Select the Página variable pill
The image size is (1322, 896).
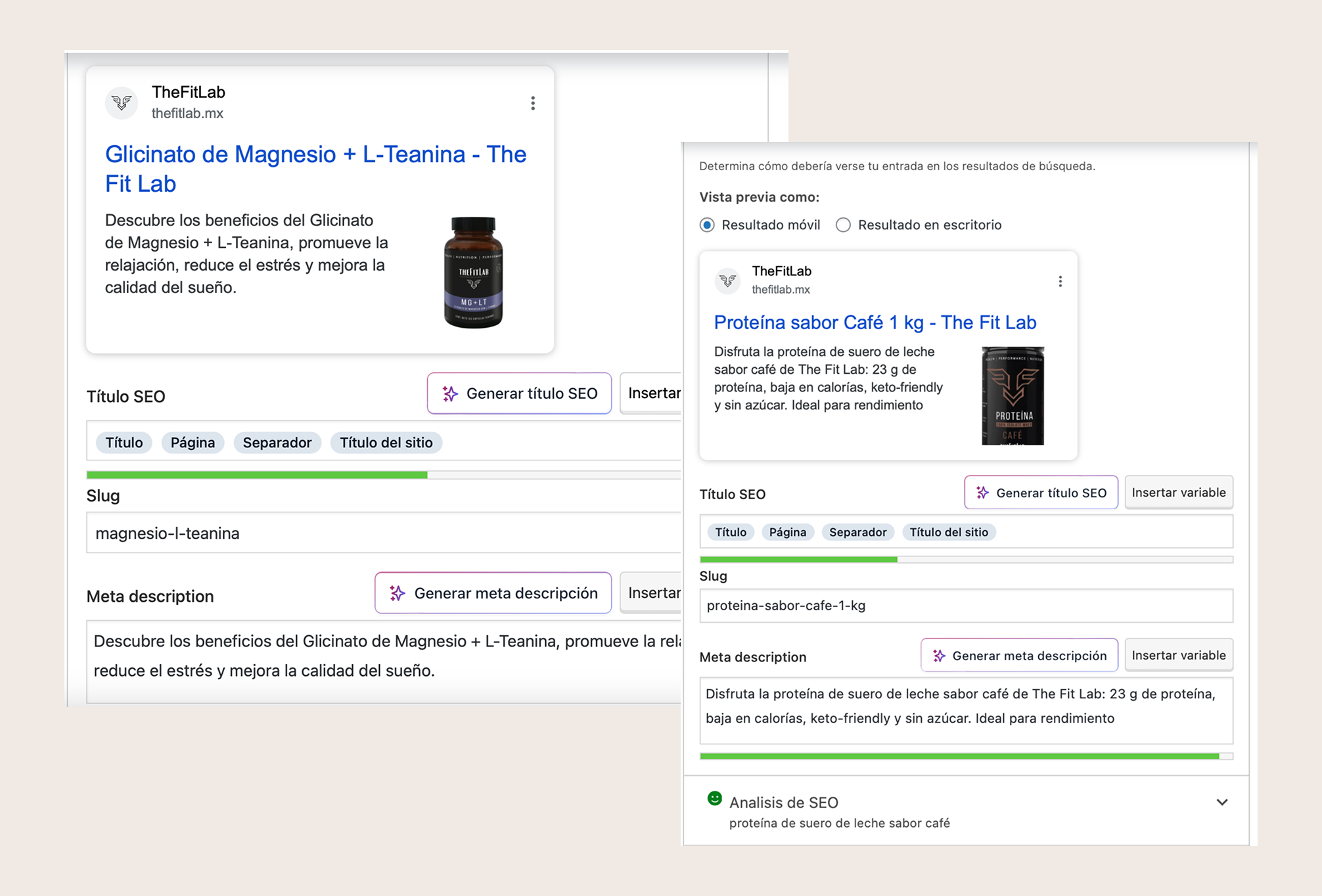(788, 532)
